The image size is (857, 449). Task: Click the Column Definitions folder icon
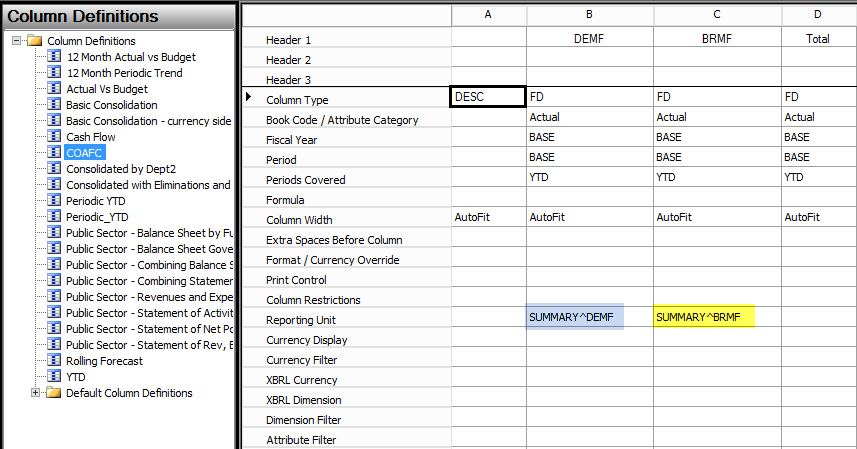(x=35, y=41)
